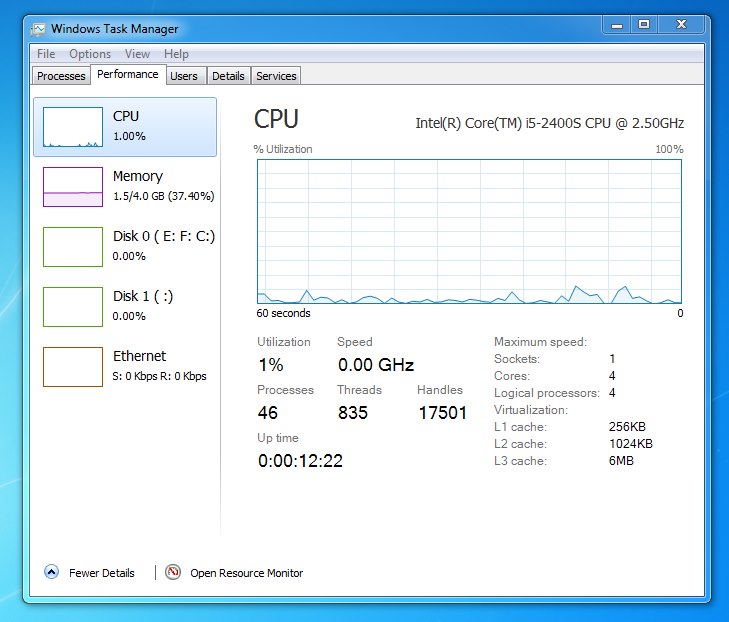Select the Memory mini graph thumbnail
This screenshot has width=729, height=622.
pos(73,187)
